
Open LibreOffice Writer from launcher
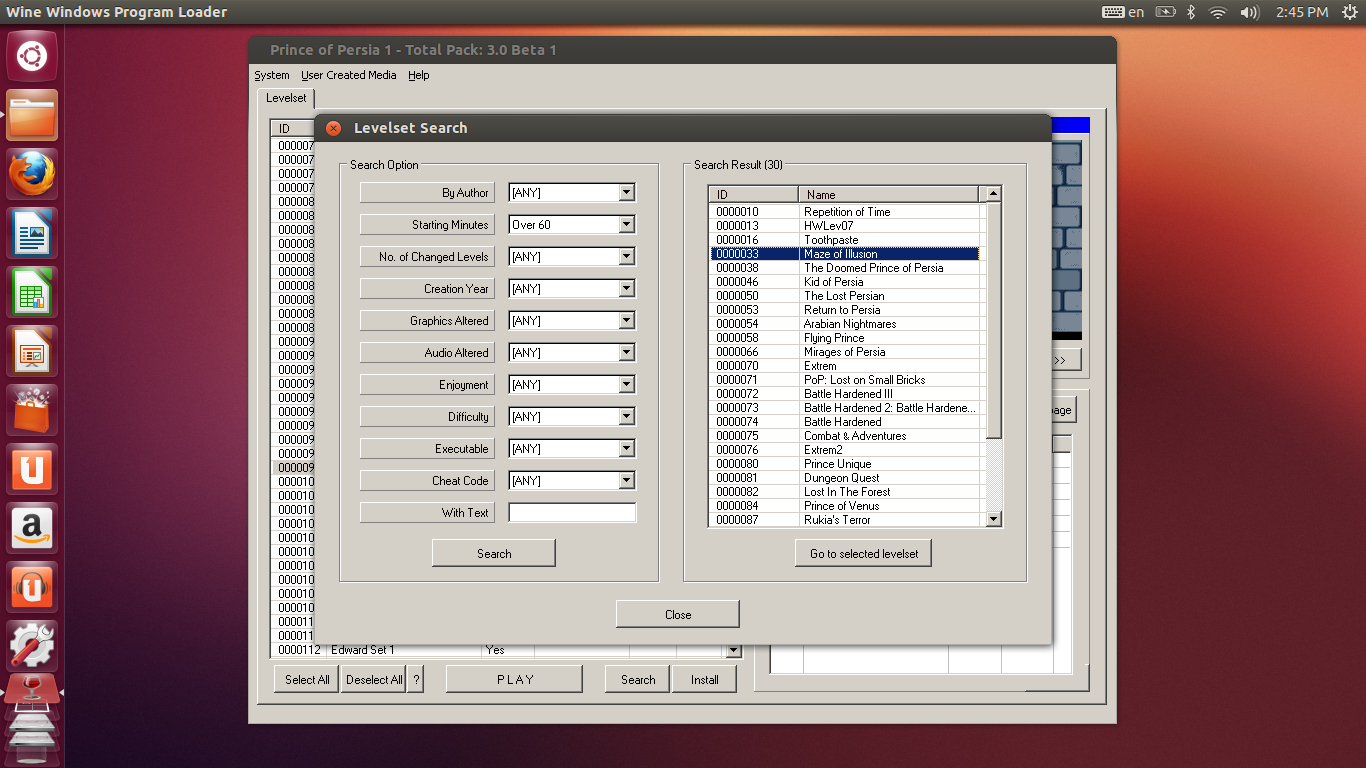point(32,235)
